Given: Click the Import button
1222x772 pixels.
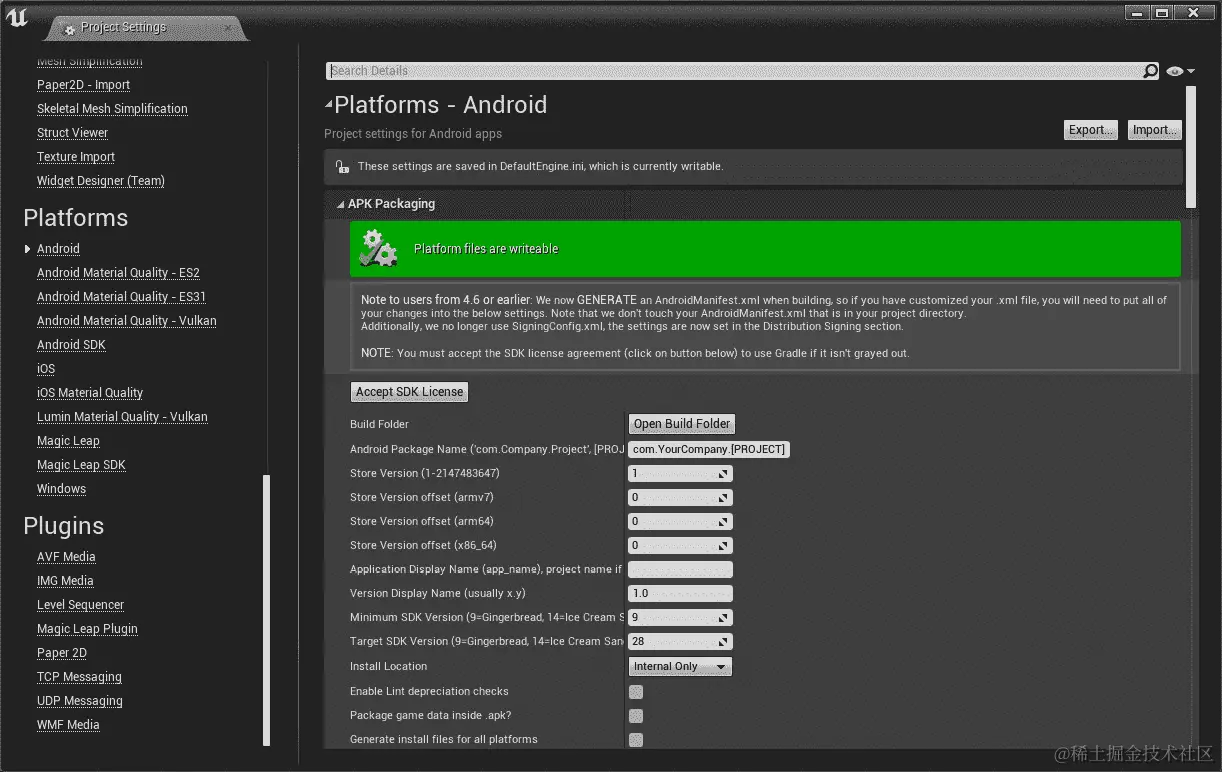Looking at the screenshot, I should (x=1154, y=130).
